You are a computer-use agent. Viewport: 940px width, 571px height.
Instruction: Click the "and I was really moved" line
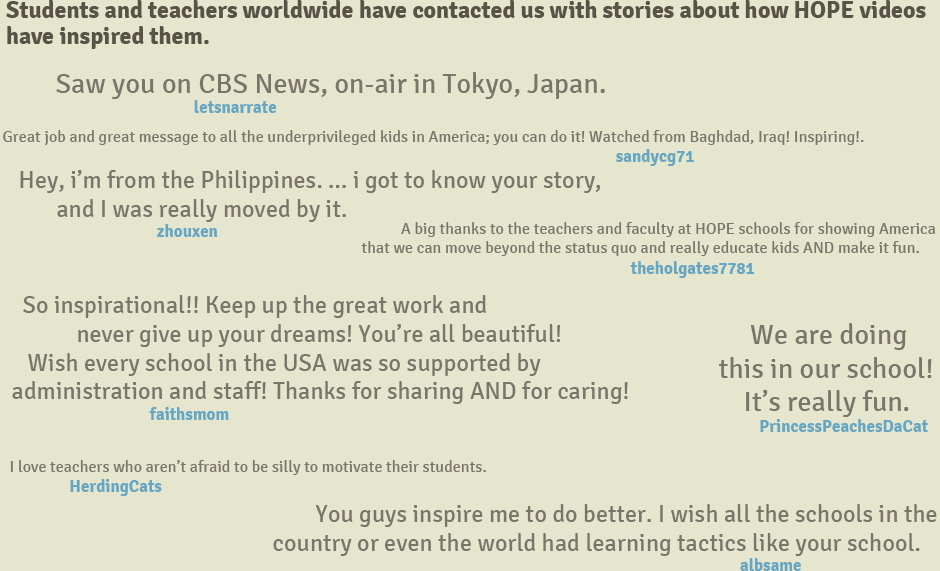coord(202,210)
